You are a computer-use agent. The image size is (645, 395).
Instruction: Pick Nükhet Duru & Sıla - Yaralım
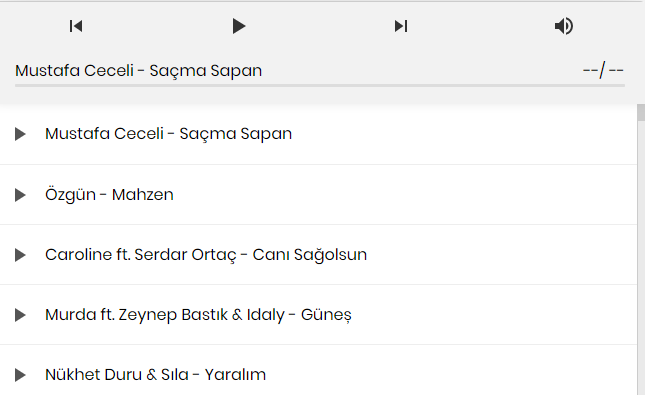pyautogui.click(x=155, y=375)
